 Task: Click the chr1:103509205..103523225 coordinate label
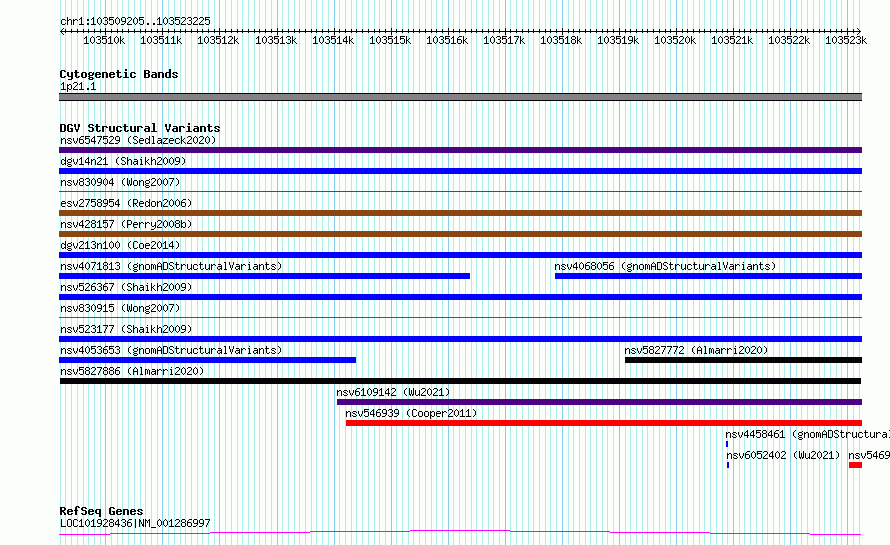(x=135, y=21)
